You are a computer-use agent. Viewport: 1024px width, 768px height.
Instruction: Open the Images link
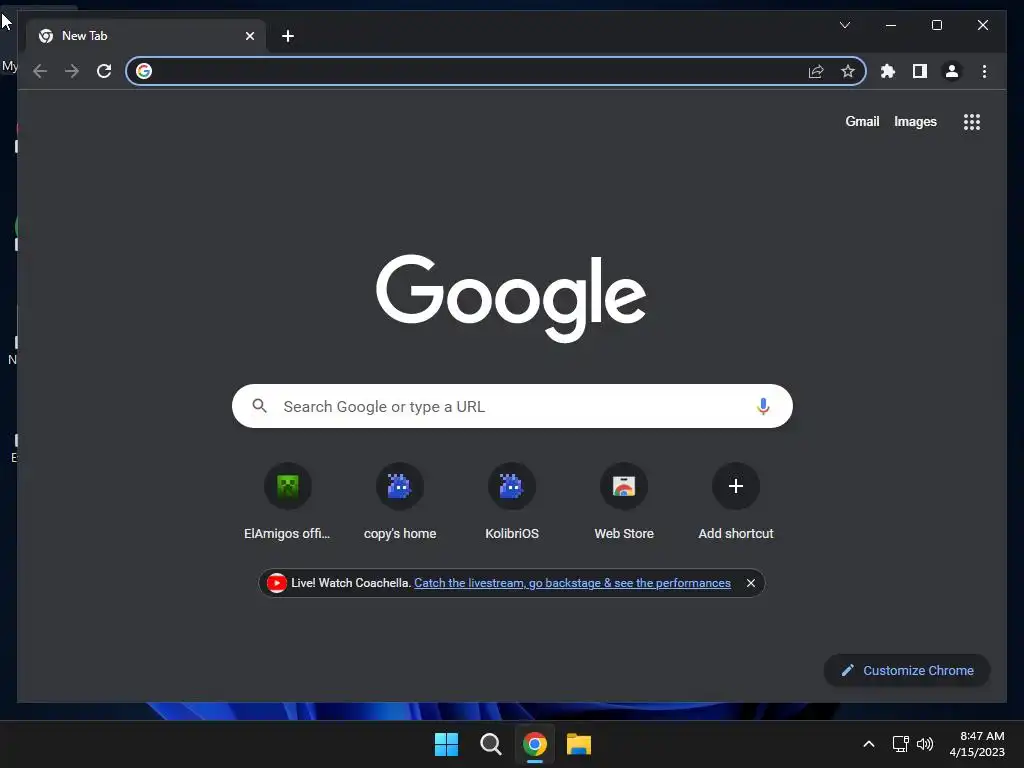[x=915, y=121]
